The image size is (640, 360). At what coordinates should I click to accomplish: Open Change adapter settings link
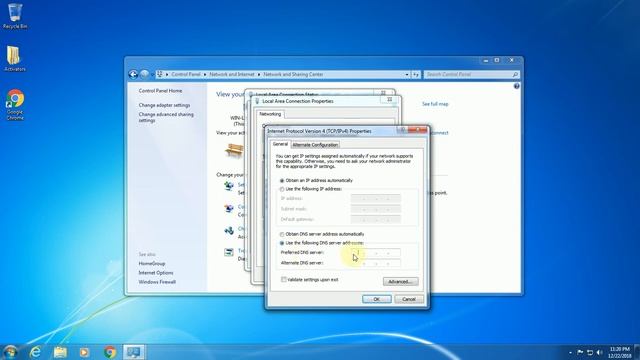(x=164, y=105)
